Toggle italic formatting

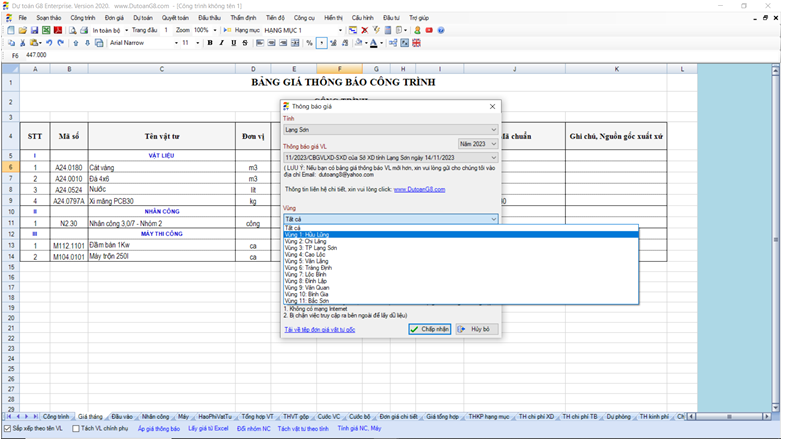[x=221, y=43]
